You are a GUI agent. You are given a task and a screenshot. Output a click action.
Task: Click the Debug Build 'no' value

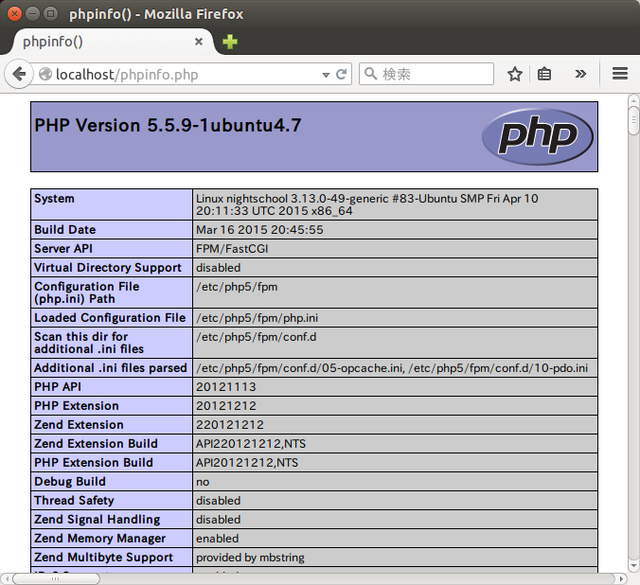(x=202, y=482)
